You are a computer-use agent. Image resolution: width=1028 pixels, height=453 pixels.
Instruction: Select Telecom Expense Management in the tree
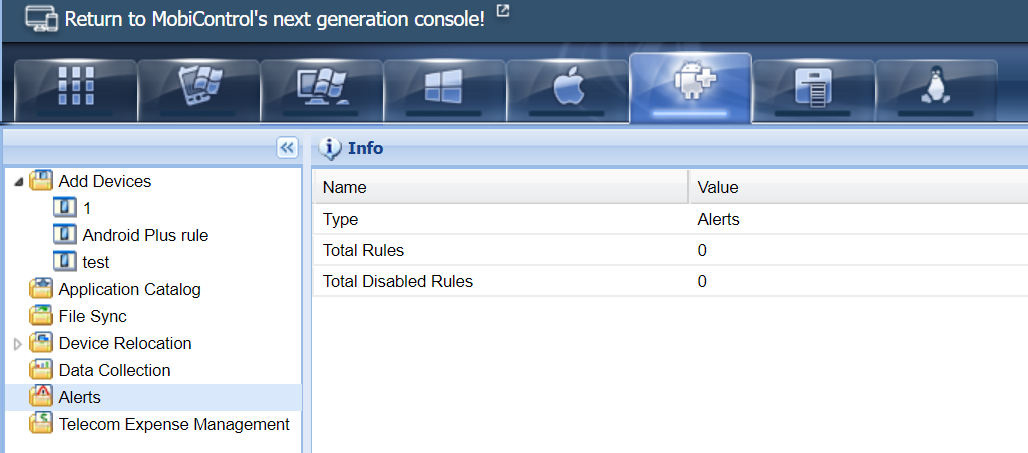pyautogui.click(x=174, y=424)
